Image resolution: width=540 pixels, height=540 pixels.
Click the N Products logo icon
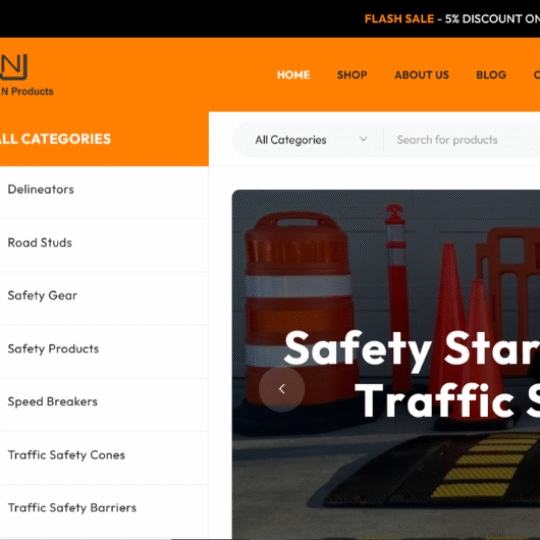(13, 67)
